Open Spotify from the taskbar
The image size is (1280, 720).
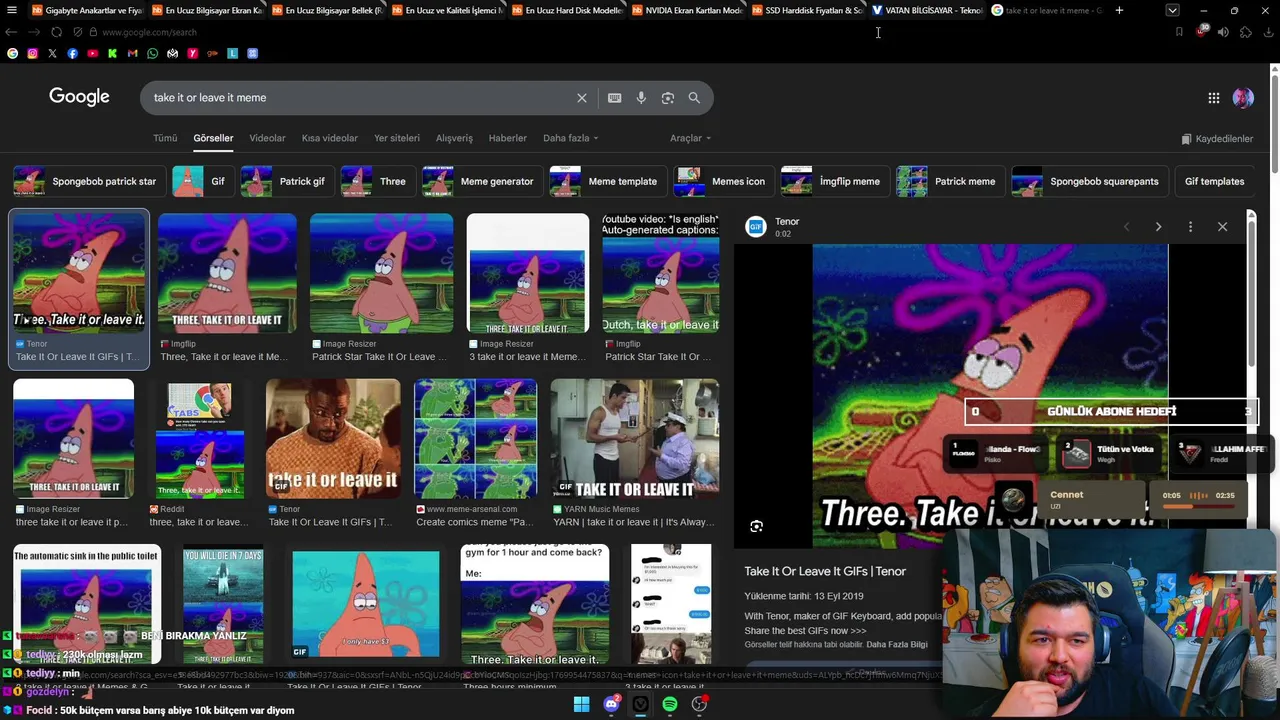(x=670, y=704)
